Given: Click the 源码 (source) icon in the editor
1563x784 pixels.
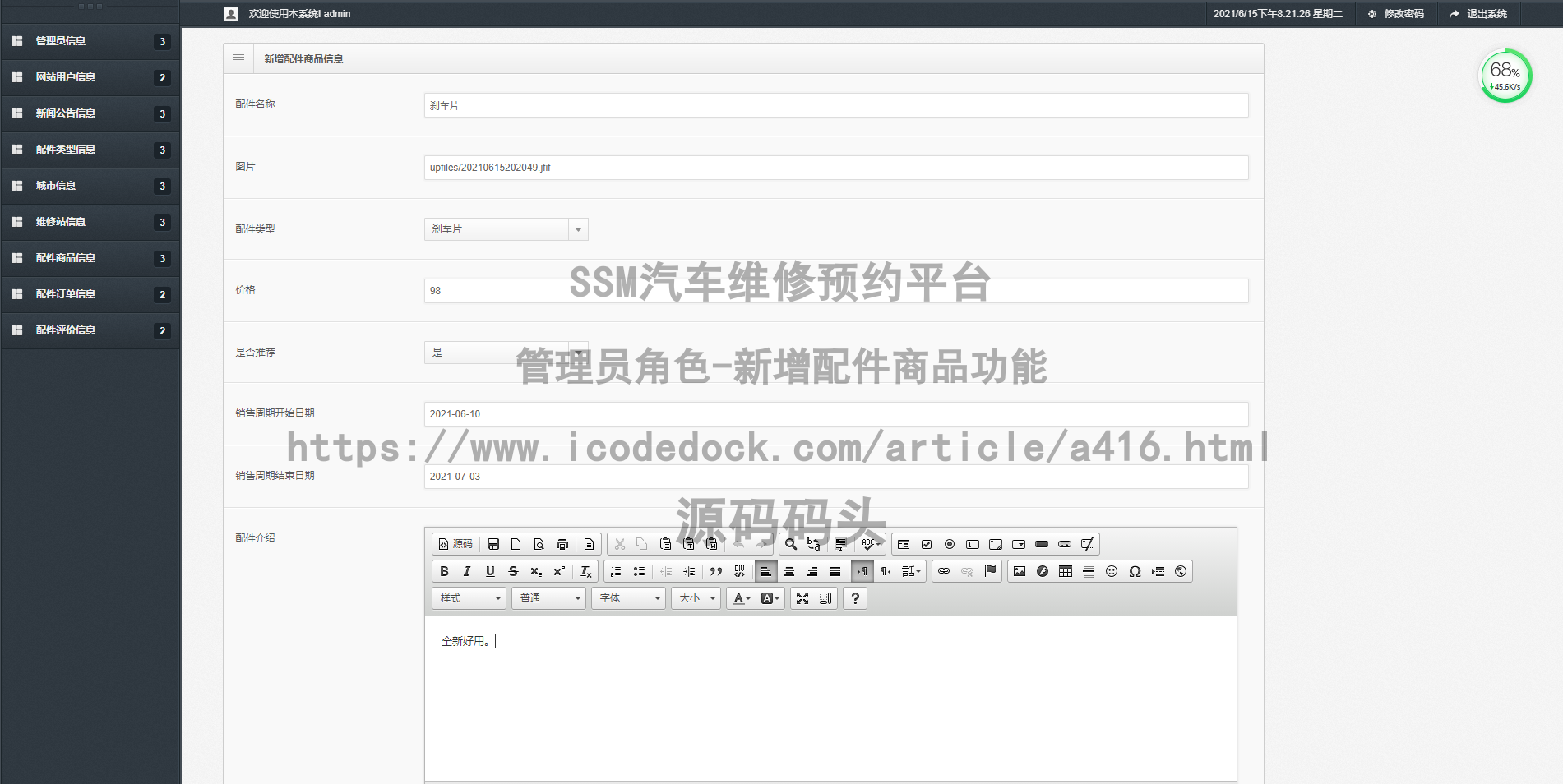Looking at the screenshot, I should tap(455, 544).
